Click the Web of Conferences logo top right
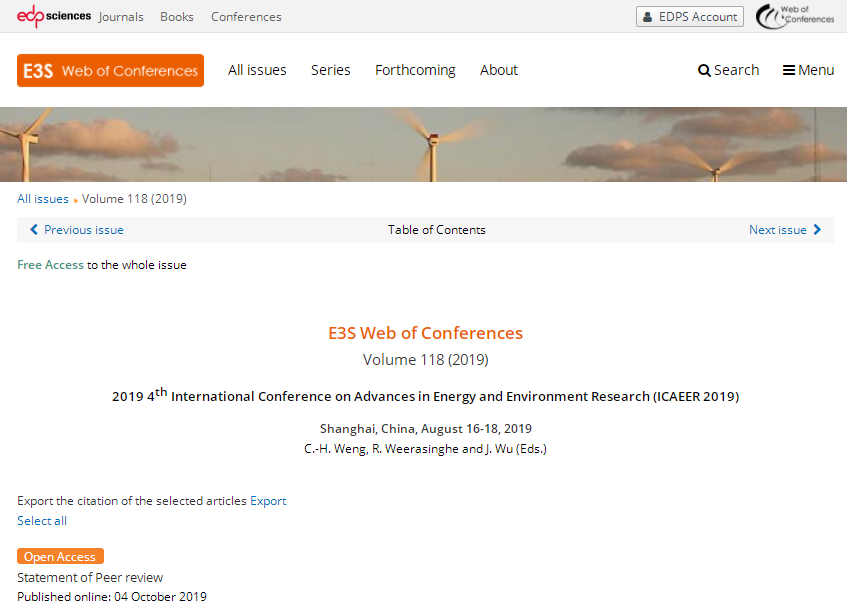The image size is (847, 611). click(795, 16)
